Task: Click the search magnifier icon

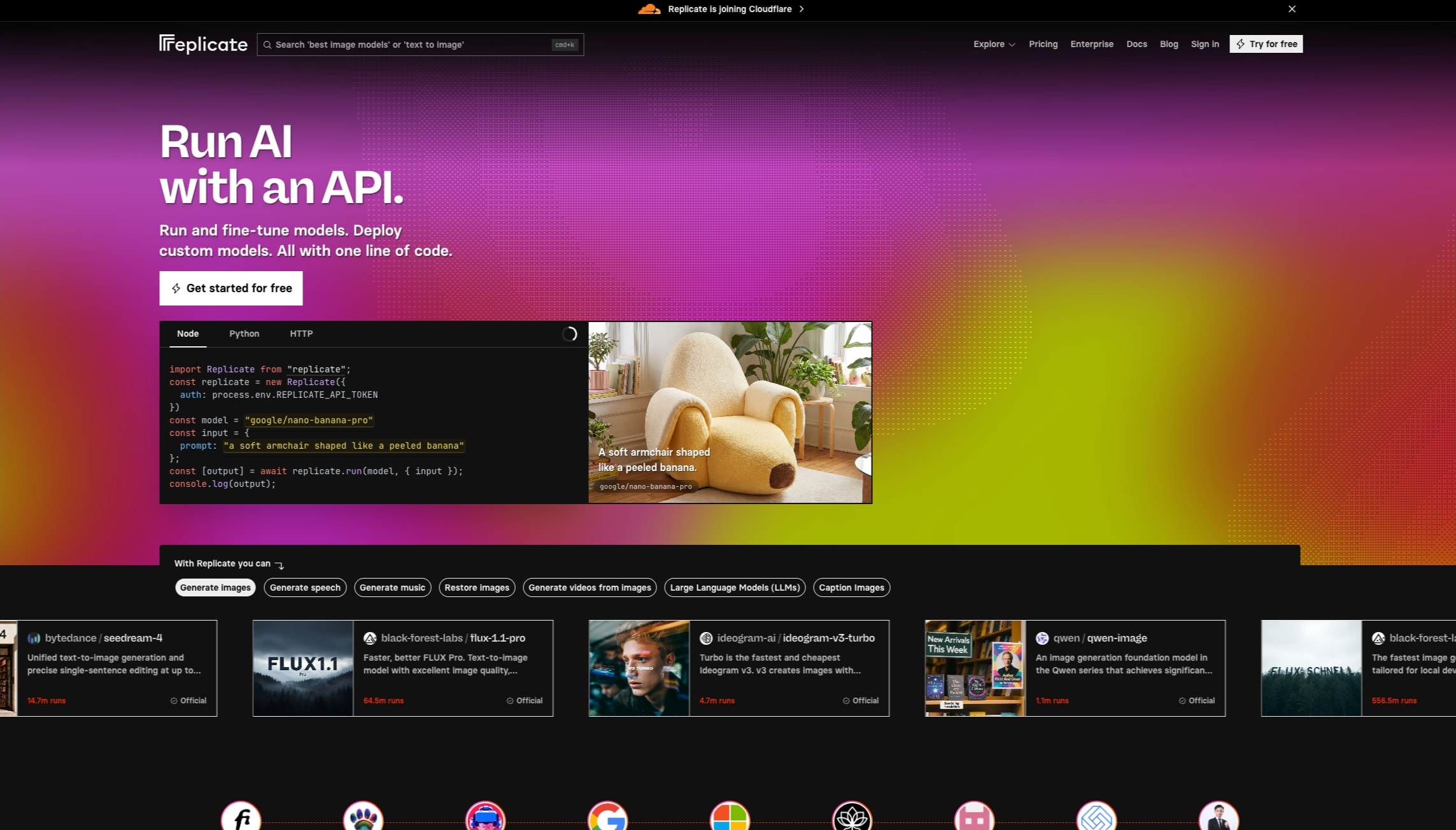Action: click(267, 45)
